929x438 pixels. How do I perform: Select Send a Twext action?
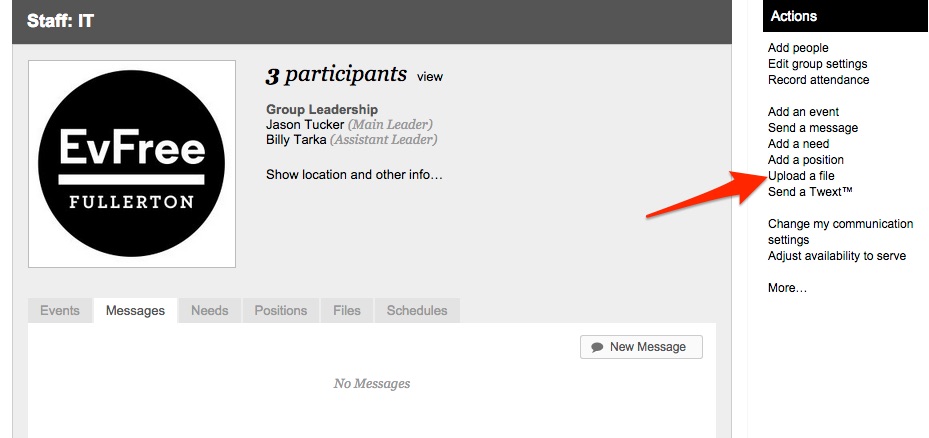810,192
